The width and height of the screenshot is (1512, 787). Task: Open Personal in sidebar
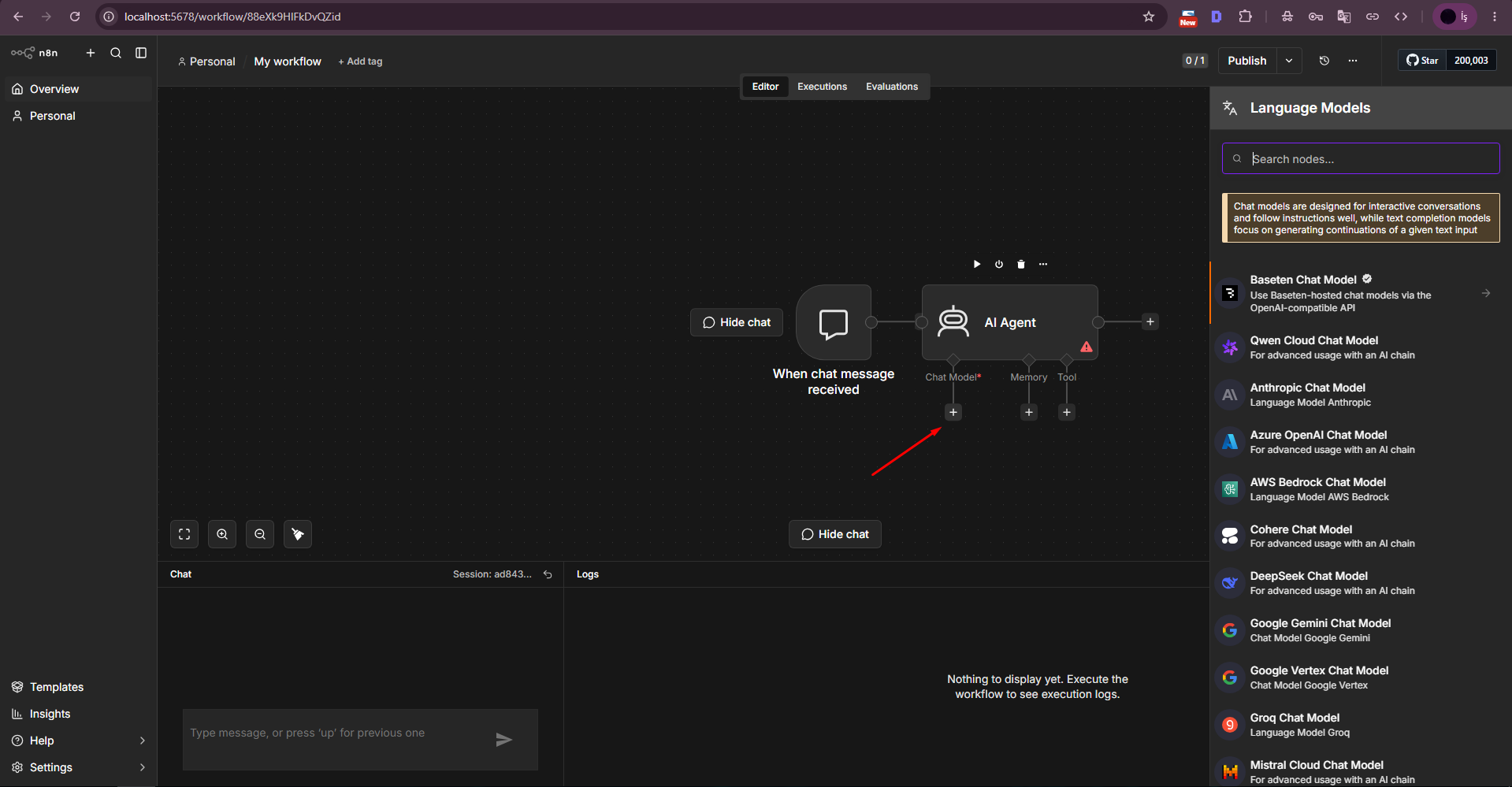78,116
